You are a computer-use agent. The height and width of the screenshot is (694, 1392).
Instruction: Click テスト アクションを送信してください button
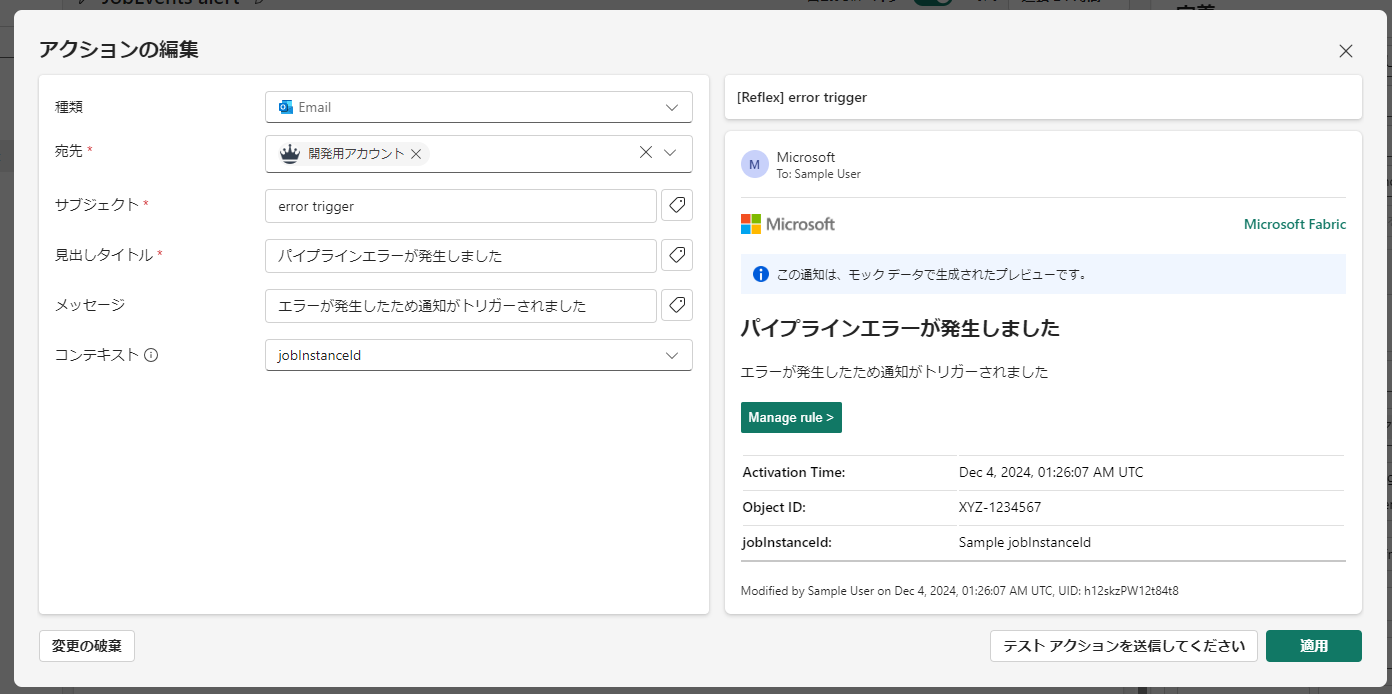1124,646
